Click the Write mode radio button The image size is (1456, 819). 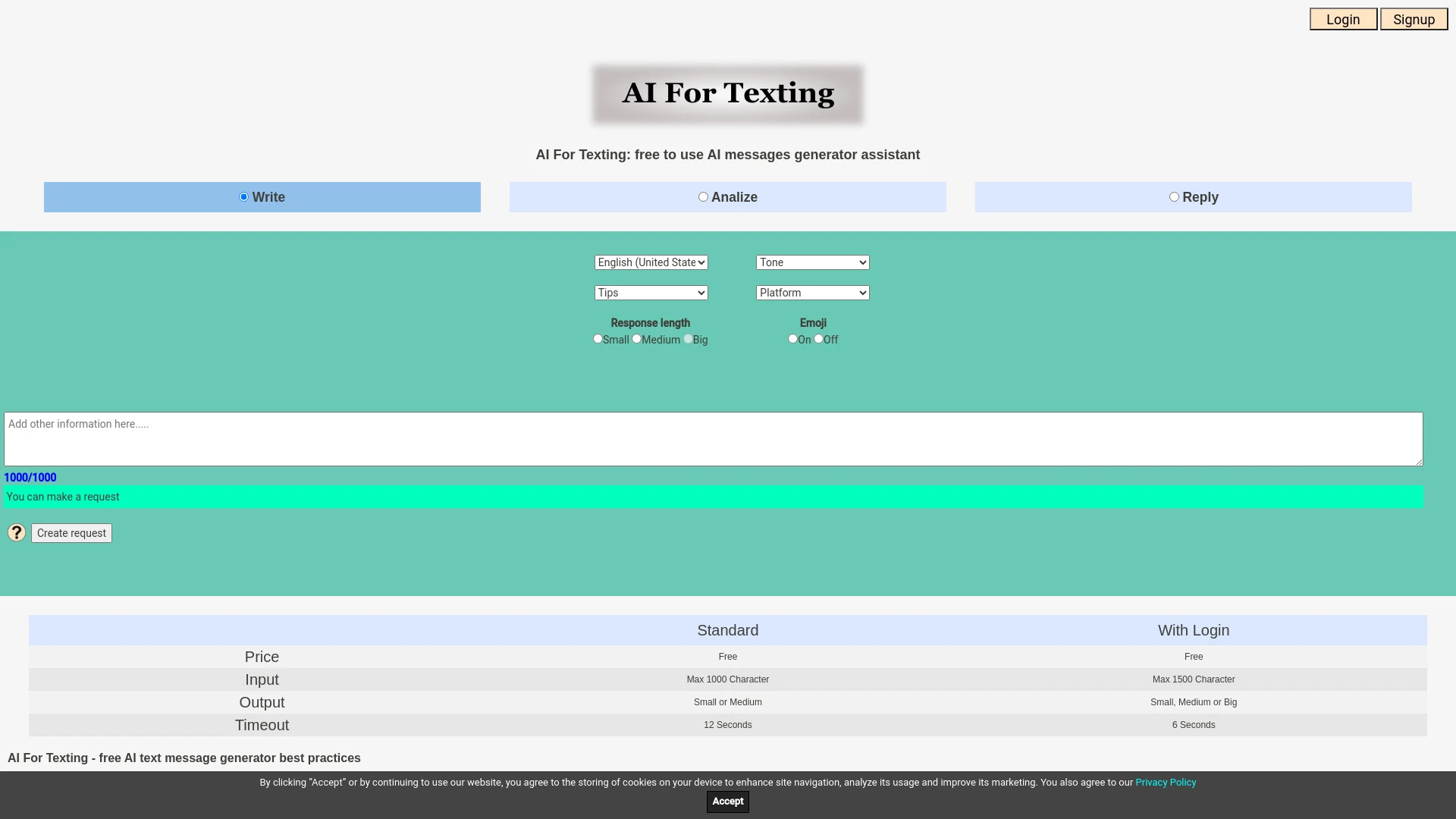(x=243, y=196)
